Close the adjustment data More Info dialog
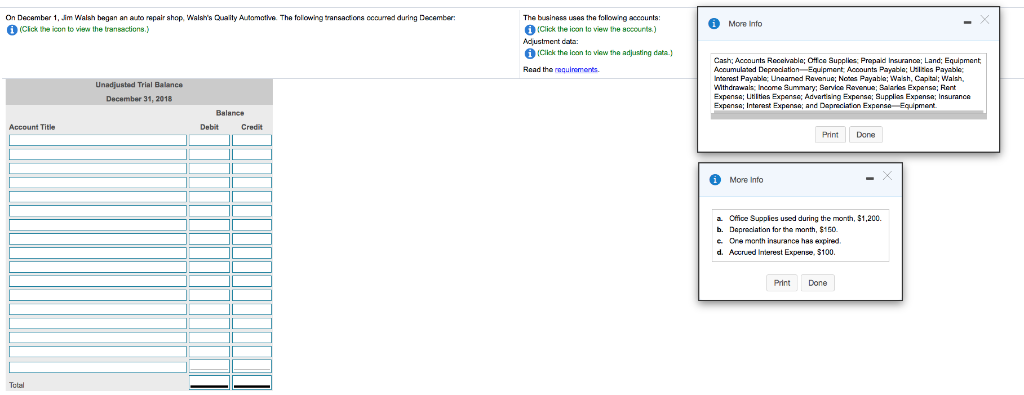 click(x=886, y=175)
